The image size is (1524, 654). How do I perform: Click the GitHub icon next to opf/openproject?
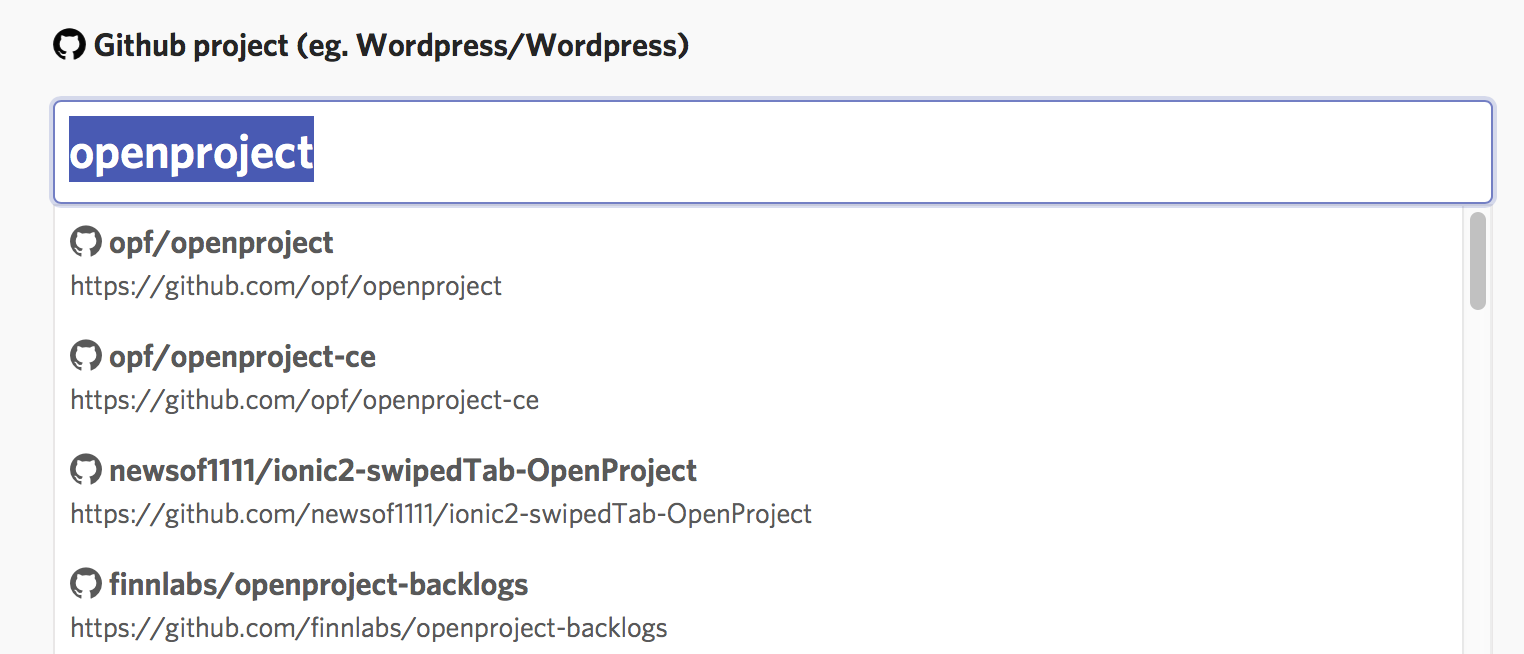pyautogui.click(x=86, y=242)
